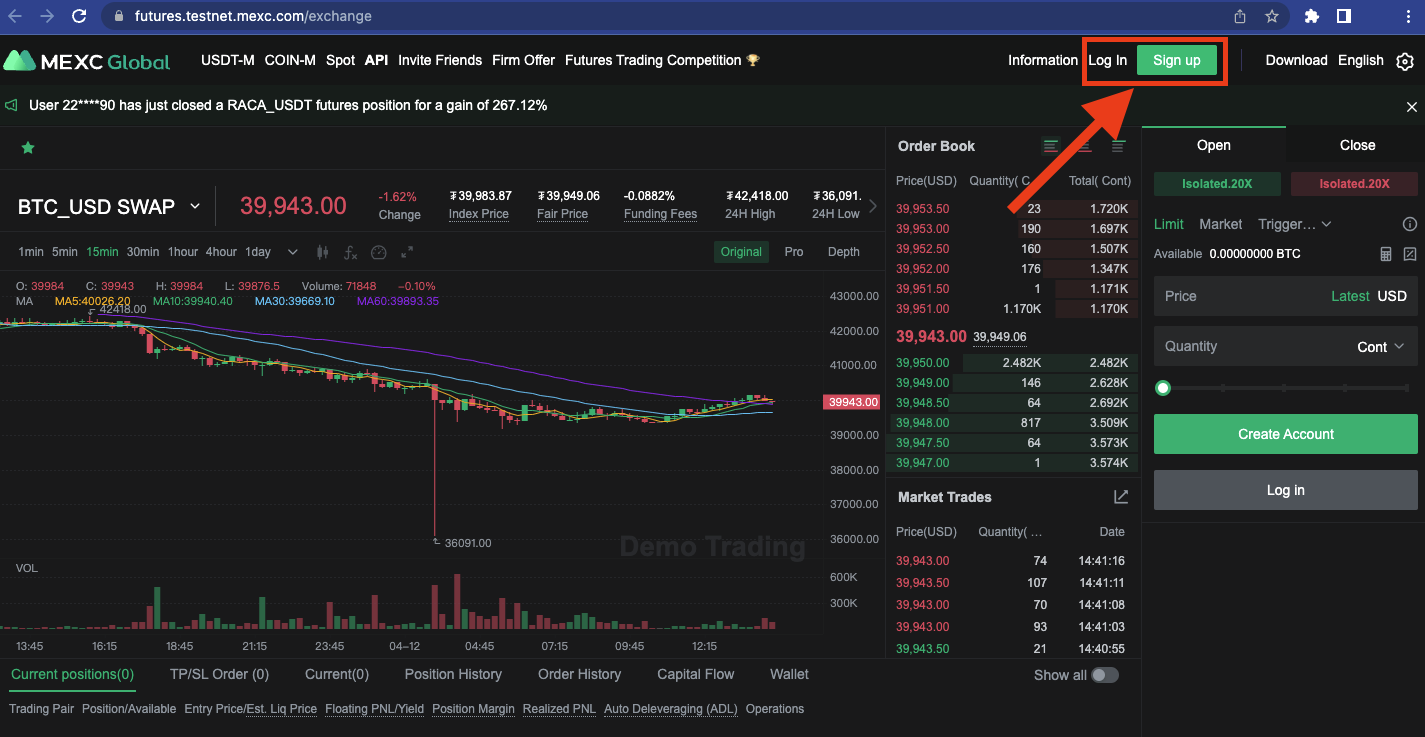Image resolution: width=1425 pixels, height=737 pixels.
Task: Click the percent preference icon beside calculator
Action: 1410,254
